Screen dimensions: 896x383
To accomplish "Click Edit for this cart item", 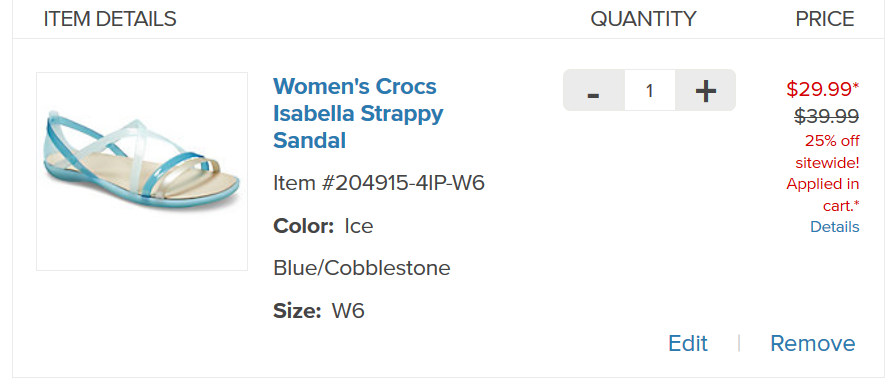I will tap(688, 344).
